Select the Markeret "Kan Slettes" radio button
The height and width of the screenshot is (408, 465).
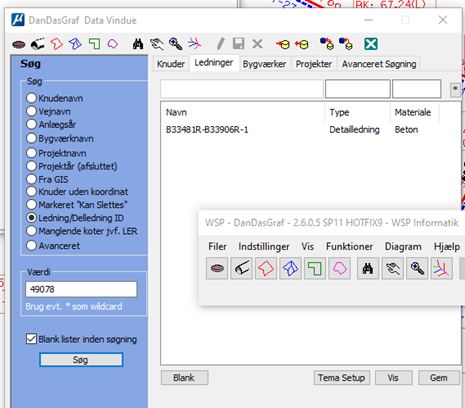(31, 204)
